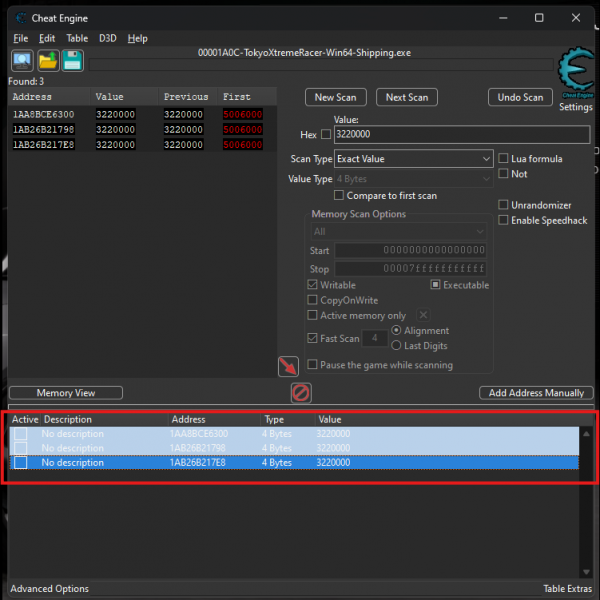Click the Value input field

coord(462,134)
